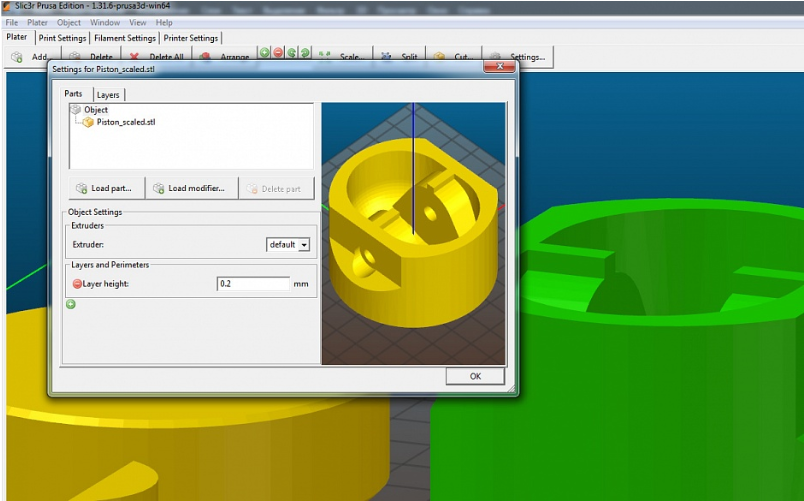Select the Parts tab in dialog
Image resolution: width=804 pixels, height=501 pixels.
[x=73, y=94]
